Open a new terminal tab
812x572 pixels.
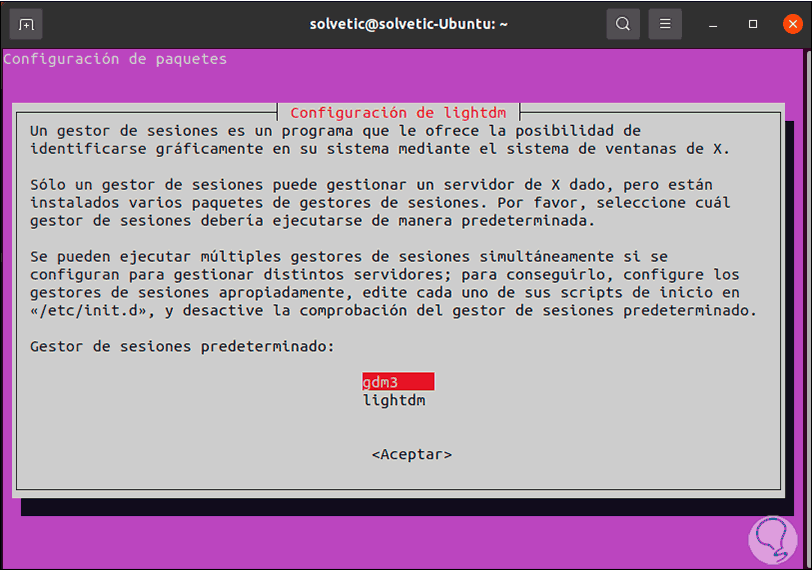pyautogui.click(x=26, y=24)
